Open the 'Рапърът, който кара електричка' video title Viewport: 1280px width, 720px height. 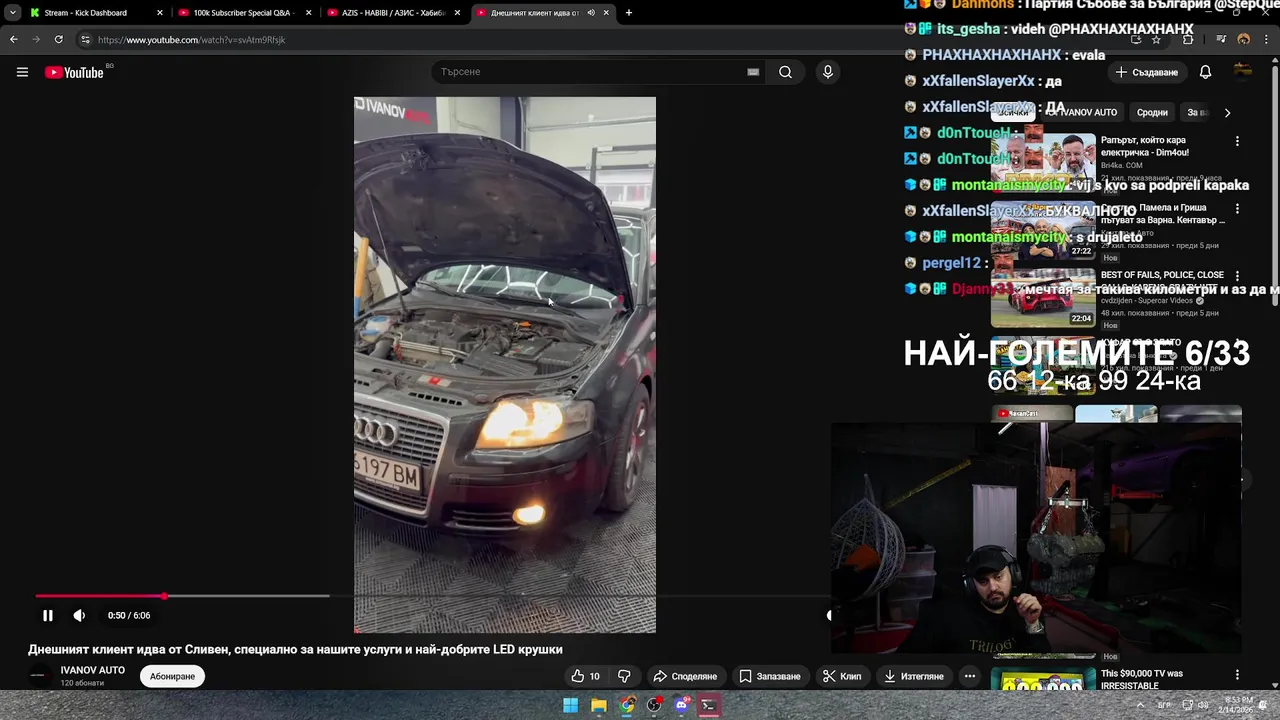coord(1145,146)
